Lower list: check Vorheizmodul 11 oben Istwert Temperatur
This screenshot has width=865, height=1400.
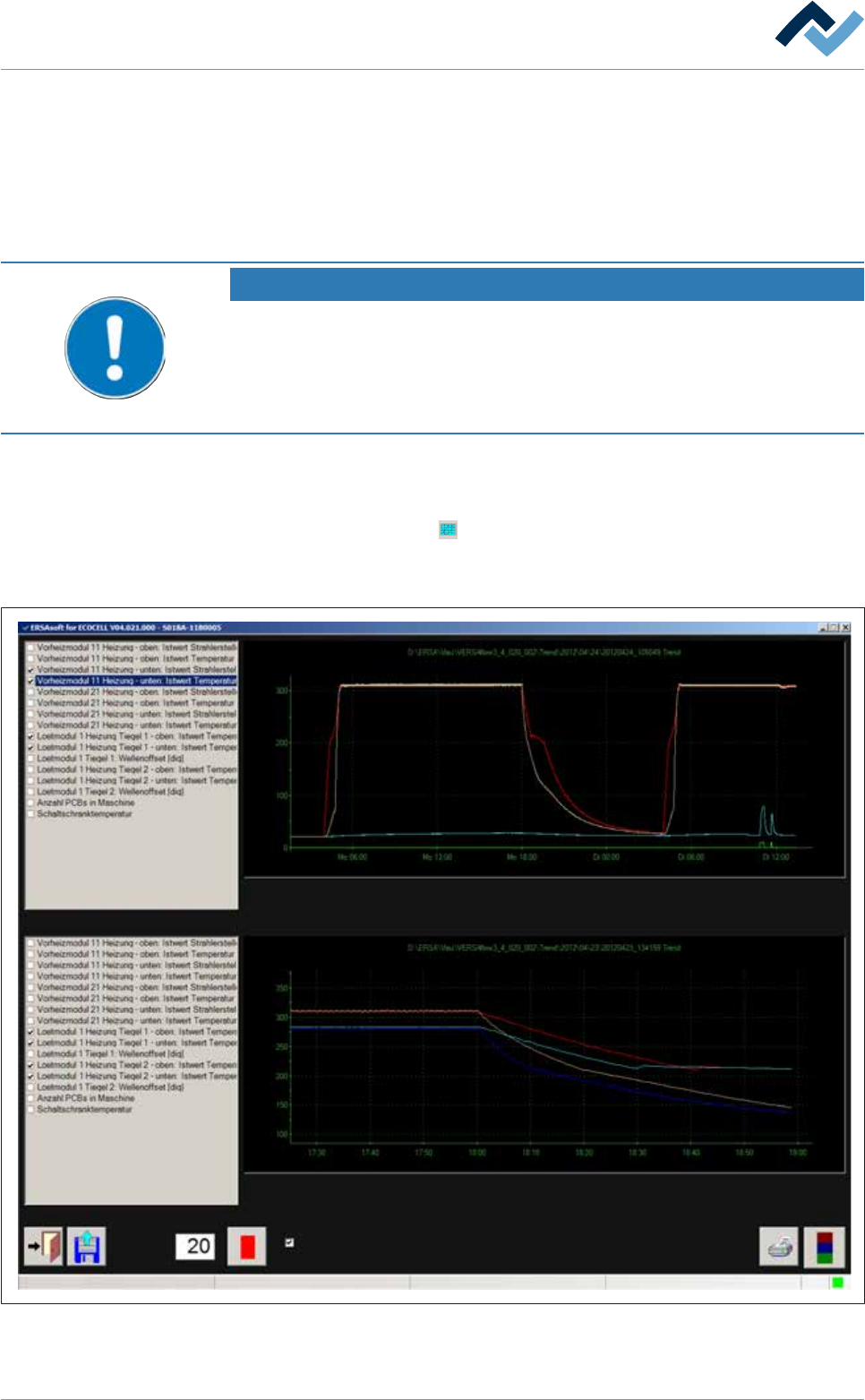31,954
